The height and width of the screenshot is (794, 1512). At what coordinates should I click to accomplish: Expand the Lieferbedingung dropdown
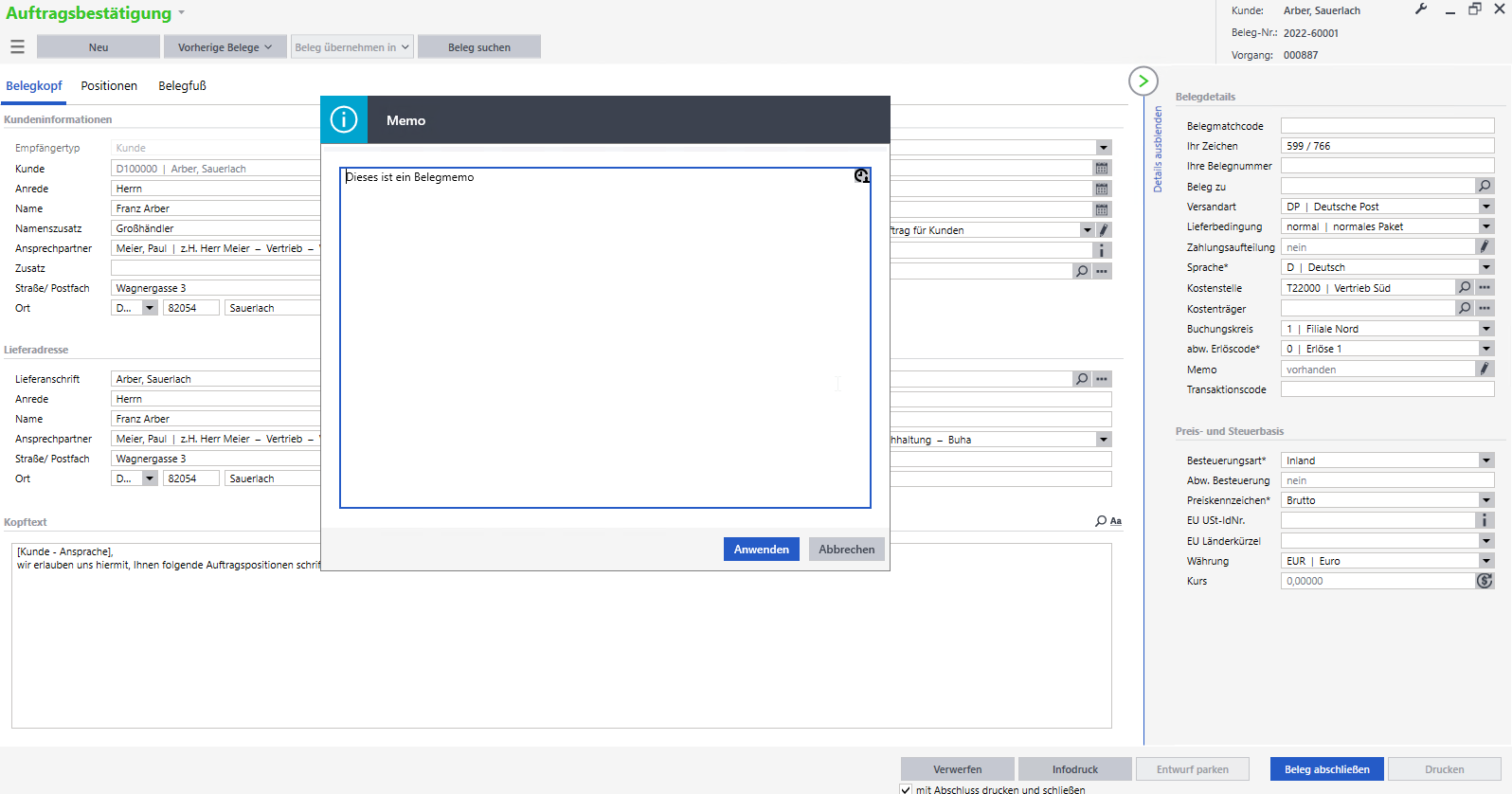(x=1485, y=226)
